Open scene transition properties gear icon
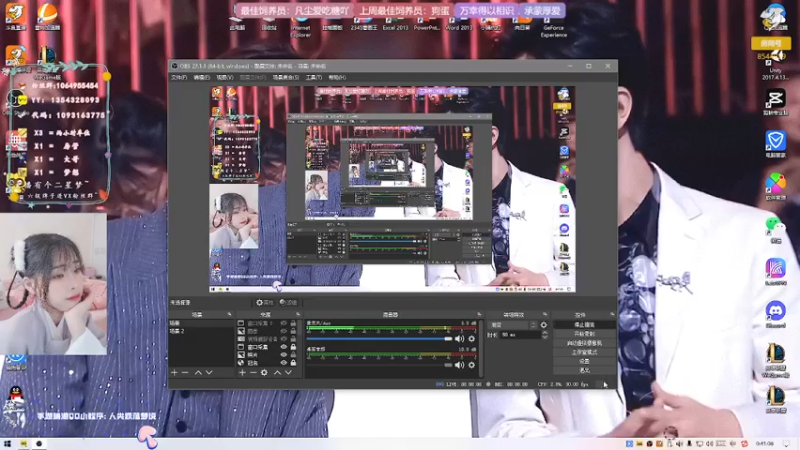The image size is (800, 450). click(544, 325)
